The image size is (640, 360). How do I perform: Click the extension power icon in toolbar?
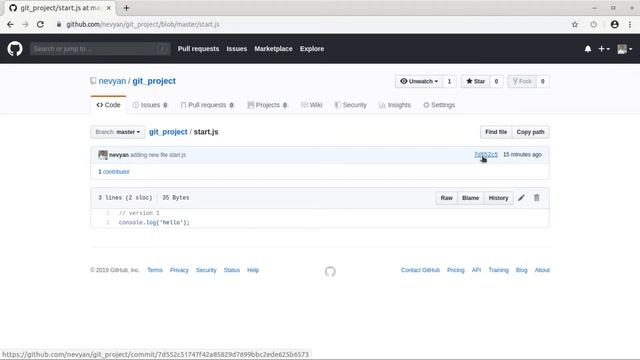[x=593, y=24]
